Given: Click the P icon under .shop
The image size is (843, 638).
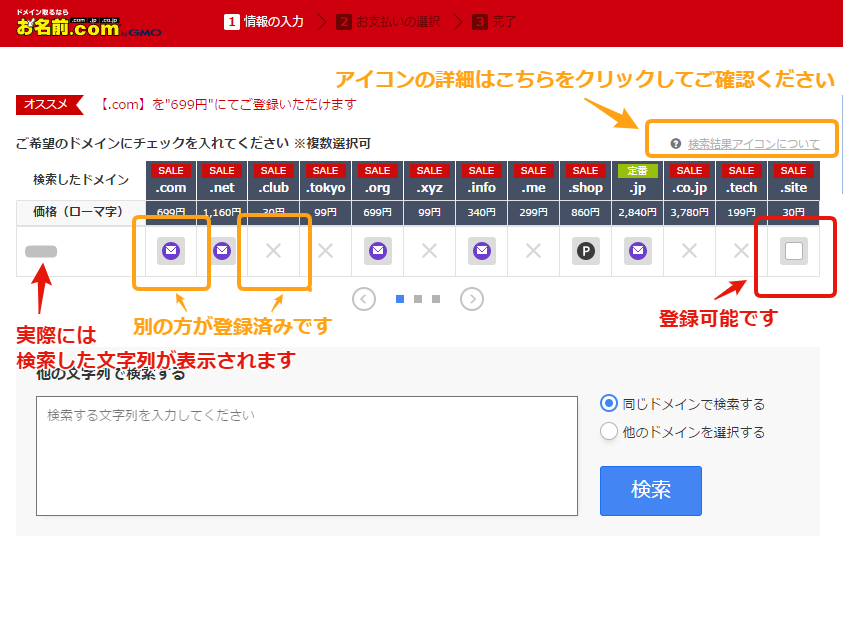Looking at the screenshot, I should [585, 252].
